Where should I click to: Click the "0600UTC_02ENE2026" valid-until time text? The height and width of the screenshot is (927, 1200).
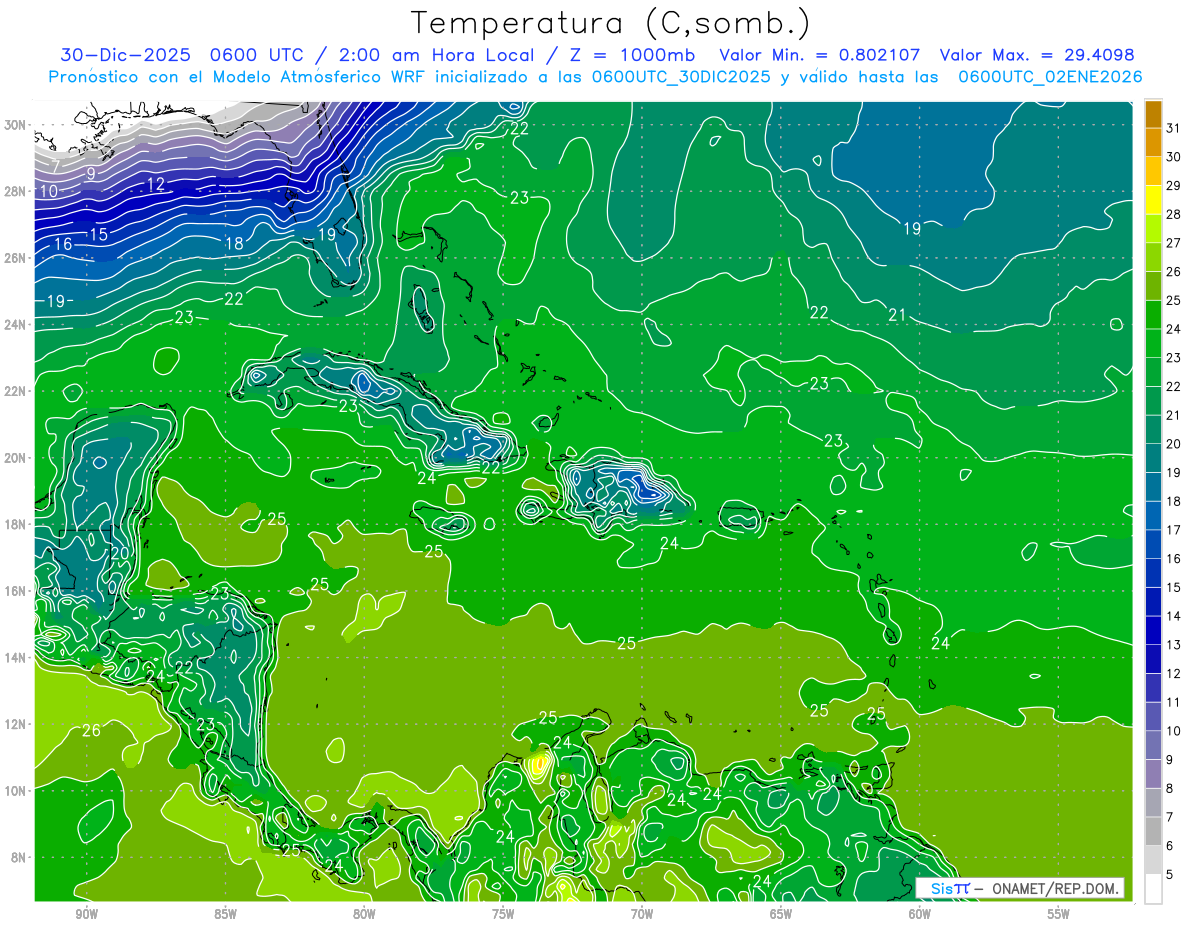pyautogui.click(x=1050, y=77)
